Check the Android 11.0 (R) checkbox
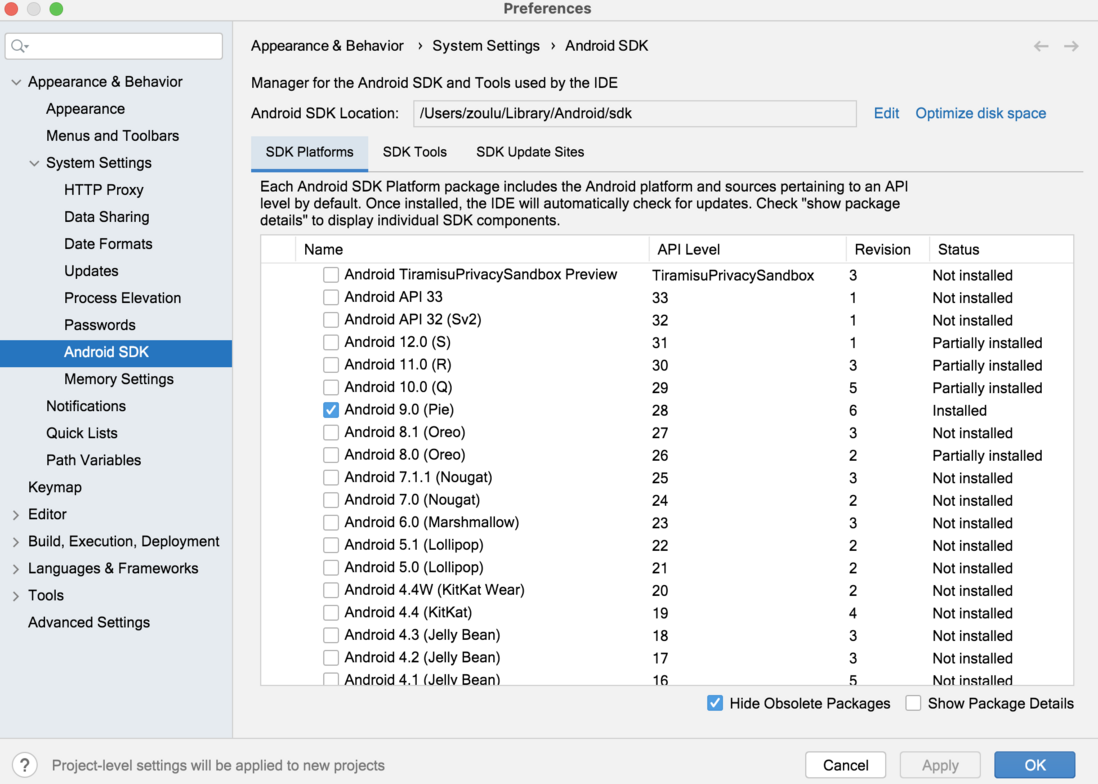Image resolution: width=1098 pixels, height=784 pixels. click(x=331, y=365)
